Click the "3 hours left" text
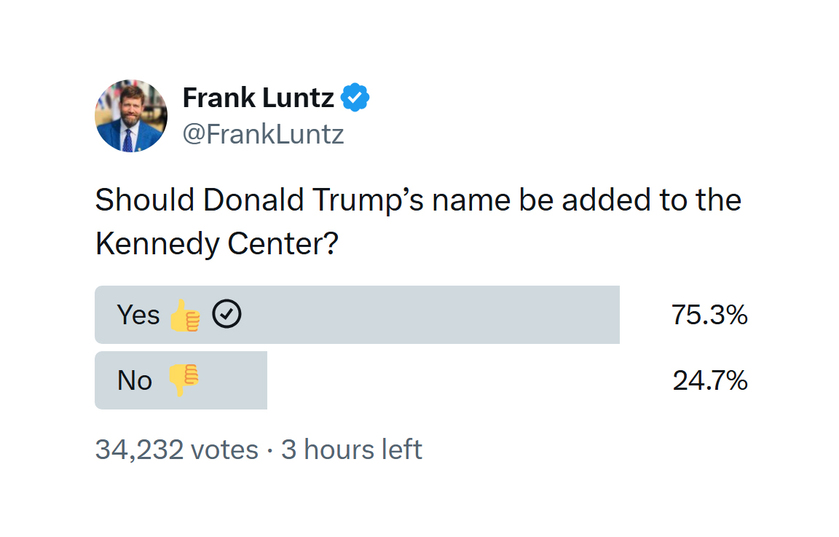 click(351, 450)
